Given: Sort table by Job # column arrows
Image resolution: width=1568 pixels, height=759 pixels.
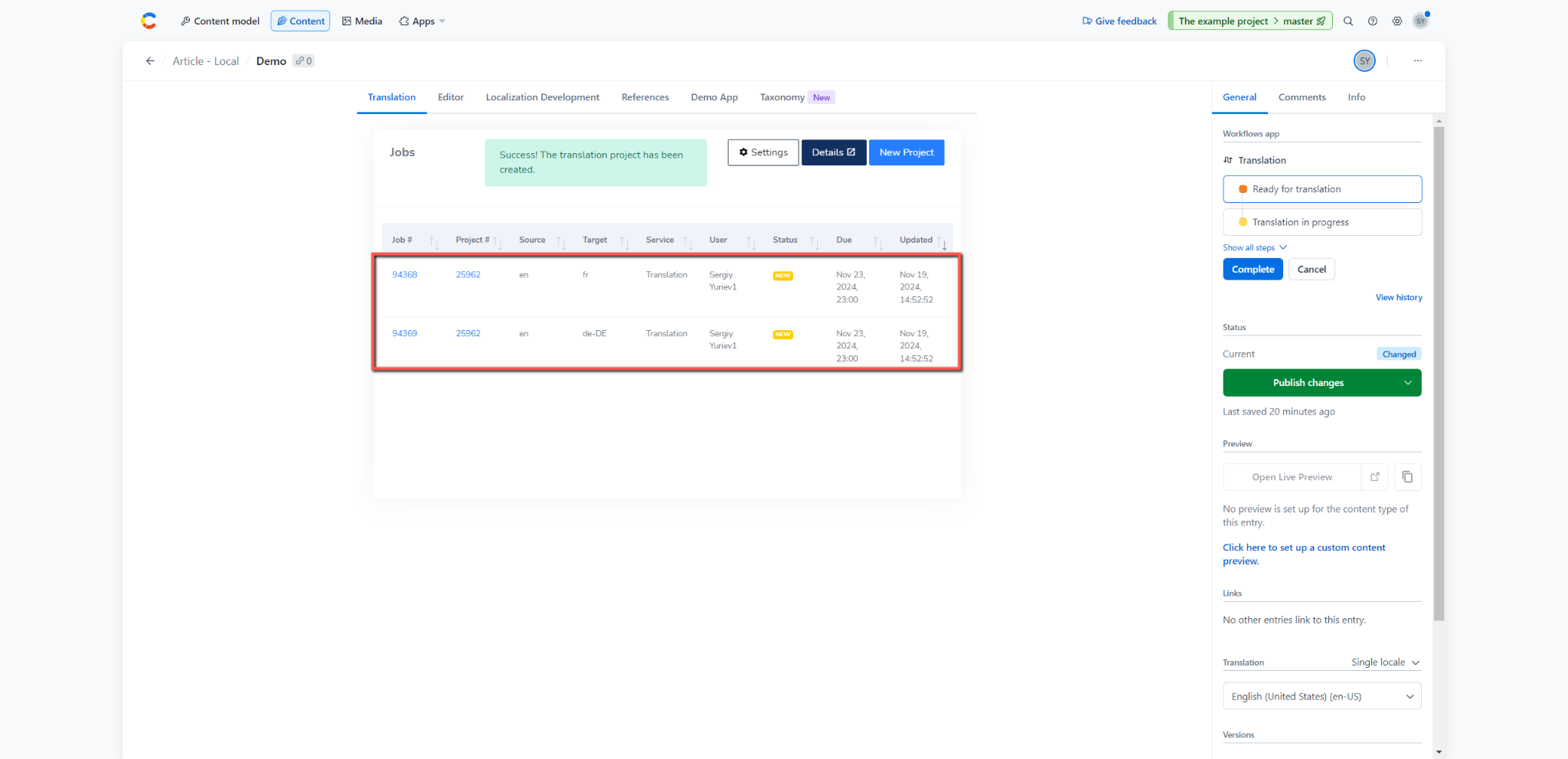Looking at the screenshot, I should [434, 242].
